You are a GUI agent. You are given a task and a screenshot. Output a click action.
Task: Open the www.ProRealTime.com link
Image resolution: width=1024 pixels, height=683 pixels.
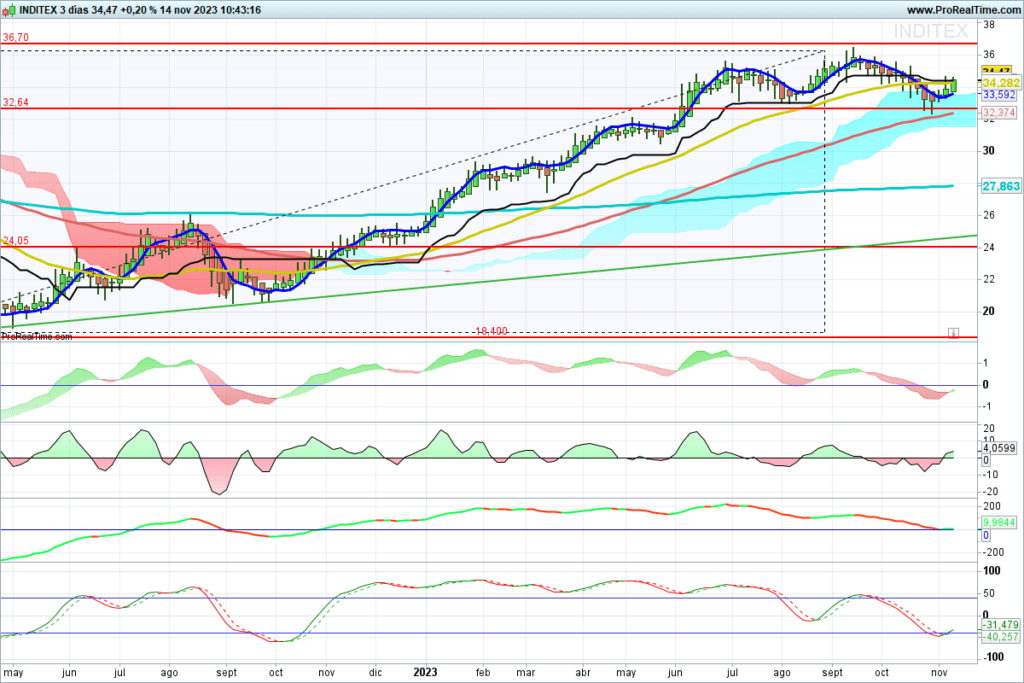[x=963, y=10]
